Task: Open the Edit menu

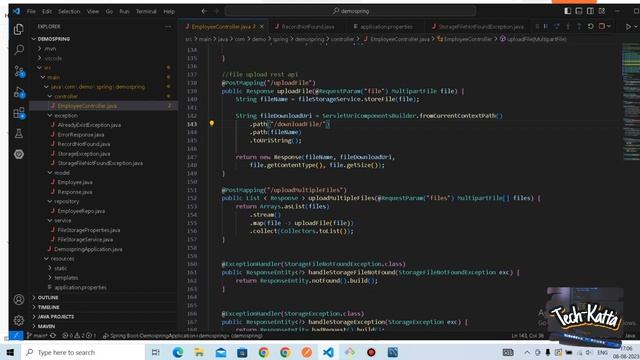Action: (47, 11)
